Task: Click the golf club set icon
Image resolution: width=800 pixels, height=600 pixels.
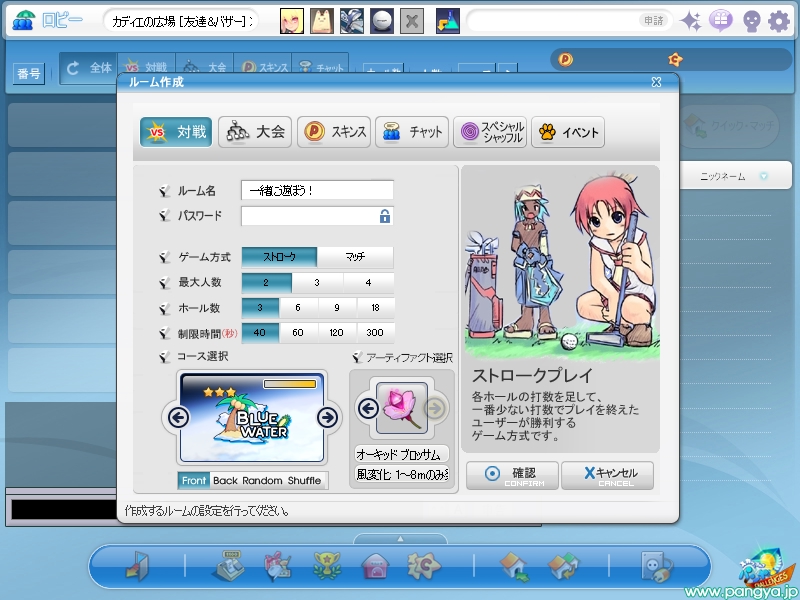Action: [x=352, y=21]
